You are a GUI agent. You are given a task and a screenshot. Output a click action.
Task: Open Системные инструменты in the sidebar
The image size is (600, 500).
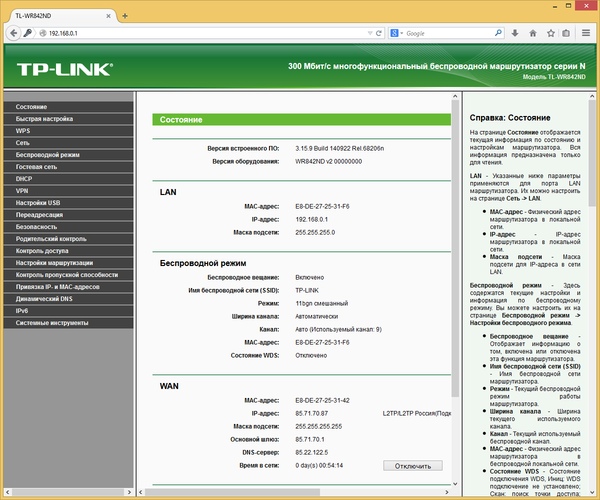pos(52,322)
